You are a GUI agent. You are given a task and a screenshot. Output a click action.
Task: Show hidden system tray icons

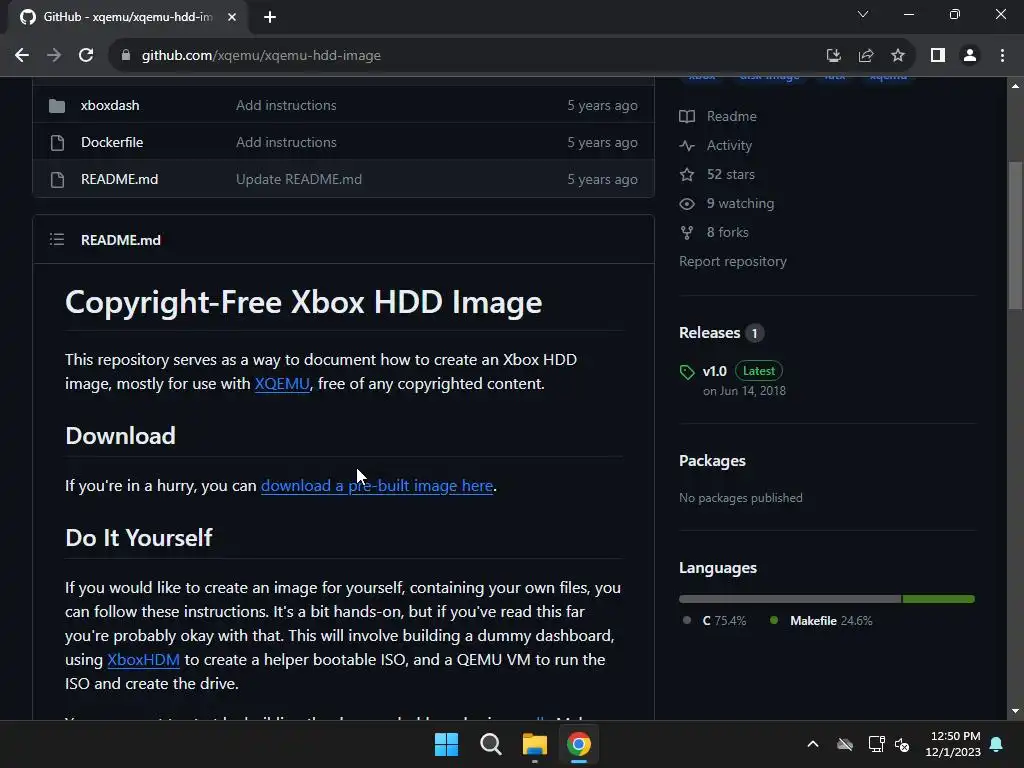click(x=813, y=744)
